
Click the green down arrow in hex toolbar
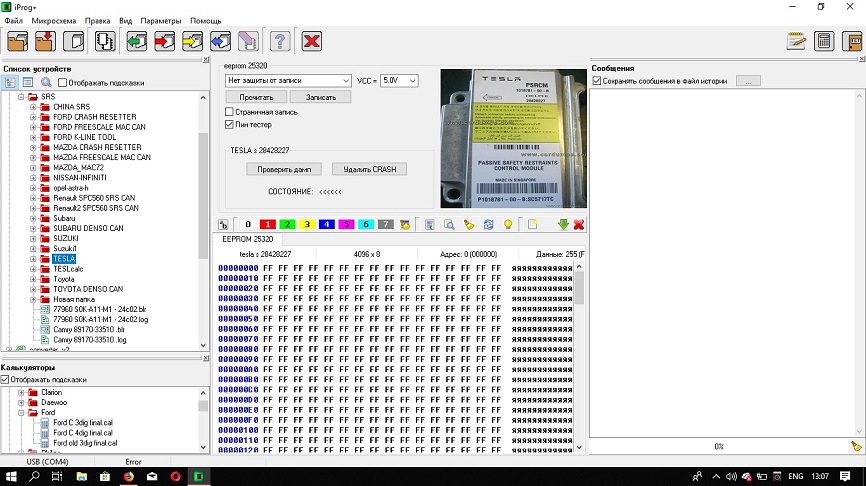click(563, 224)
